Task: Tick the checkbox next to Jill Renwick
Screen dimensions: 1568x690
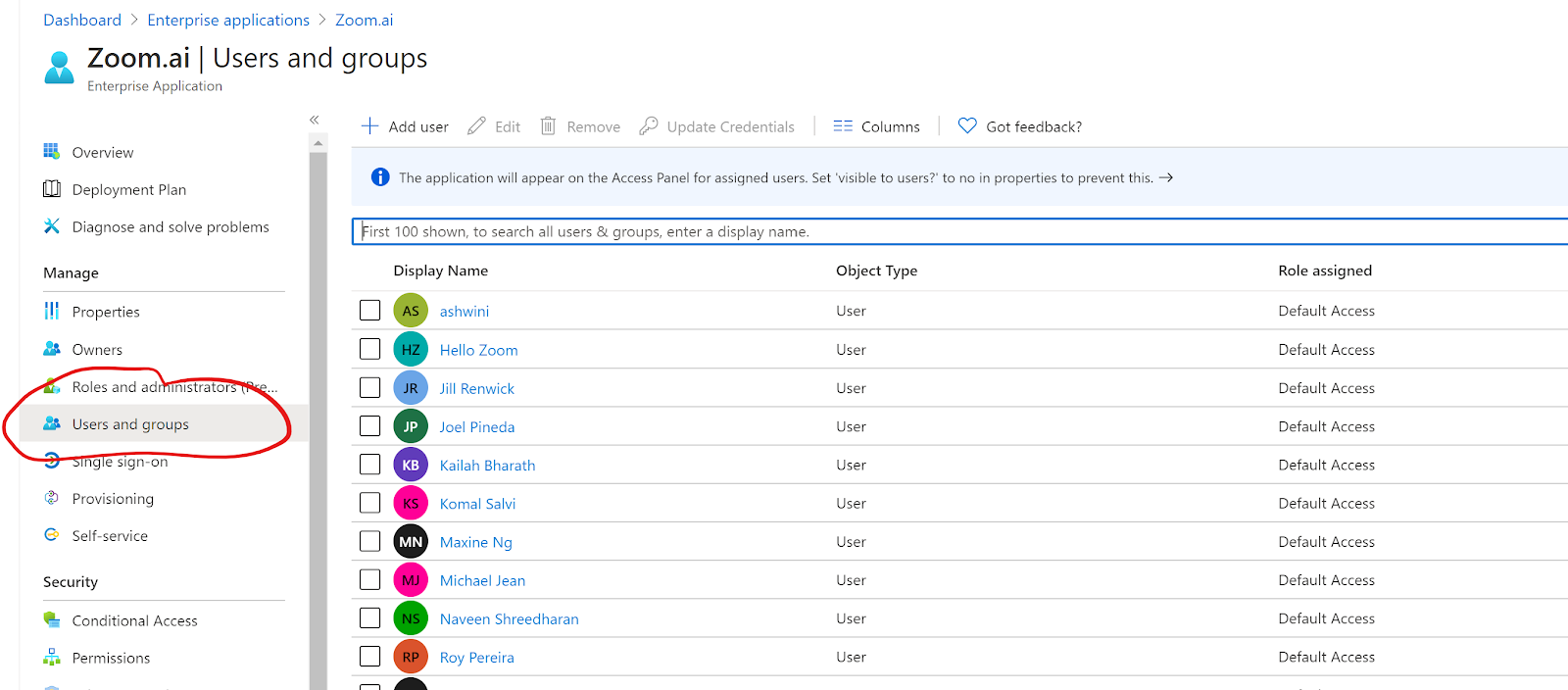Action: (x=369, y=387)
